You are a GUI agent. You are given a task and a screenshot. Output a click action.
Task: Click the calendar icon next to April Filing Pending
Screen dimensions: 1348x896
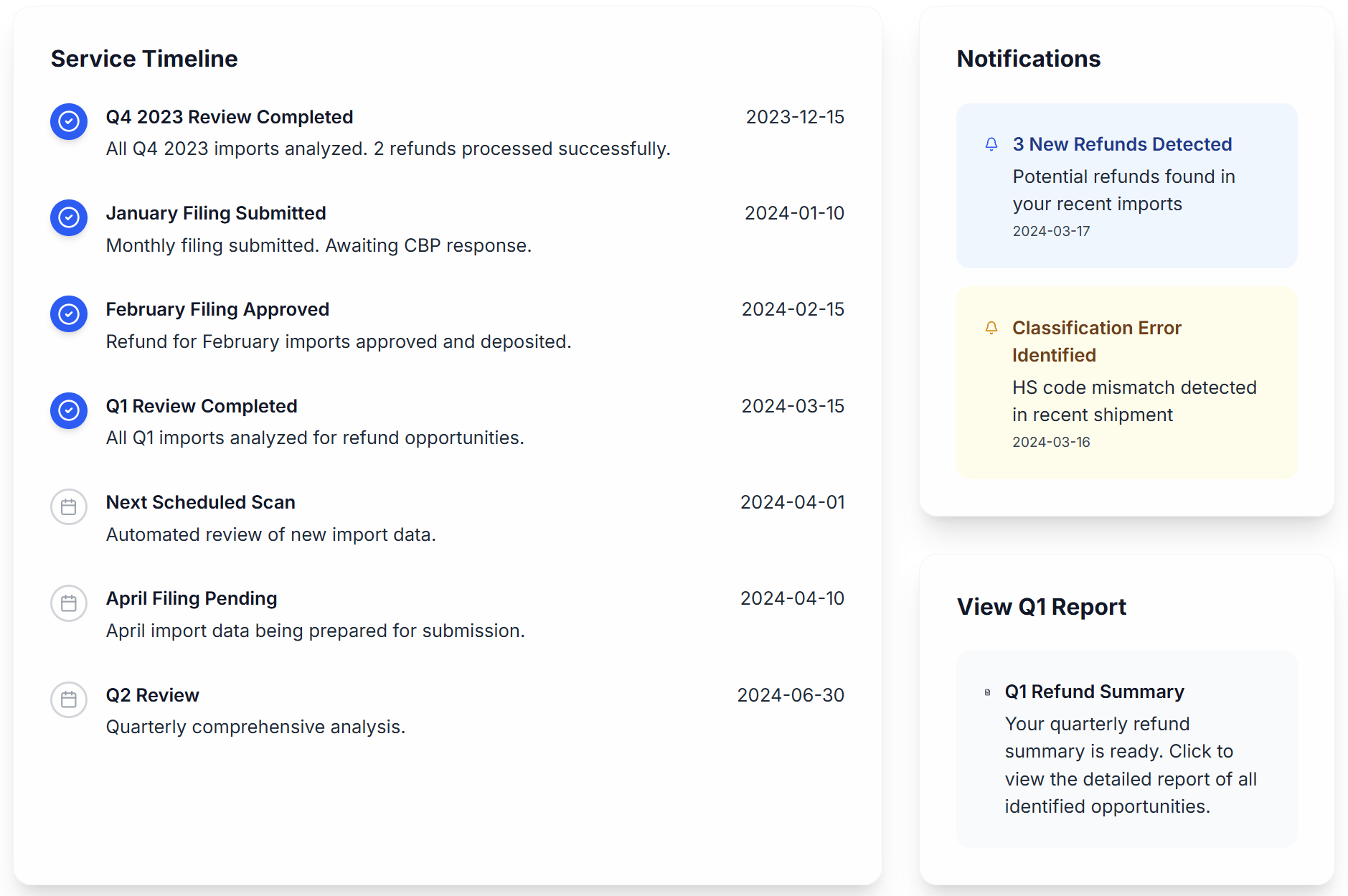[x=68, y=603]
